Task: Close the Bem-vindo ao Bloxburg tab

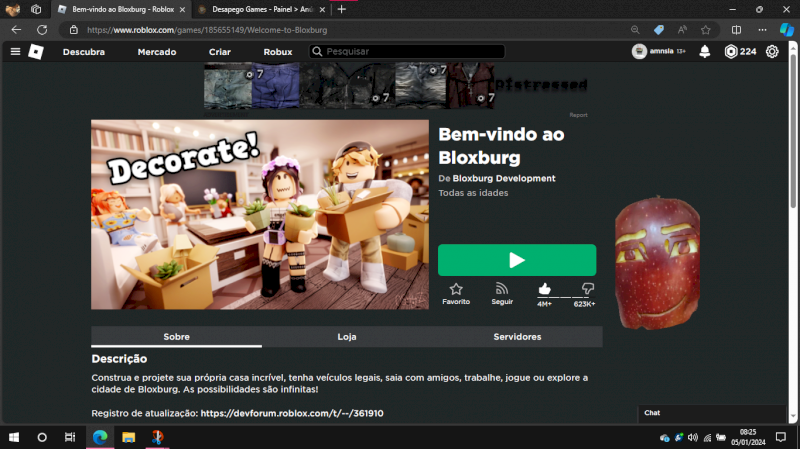Action: click(x=182, y=10)
